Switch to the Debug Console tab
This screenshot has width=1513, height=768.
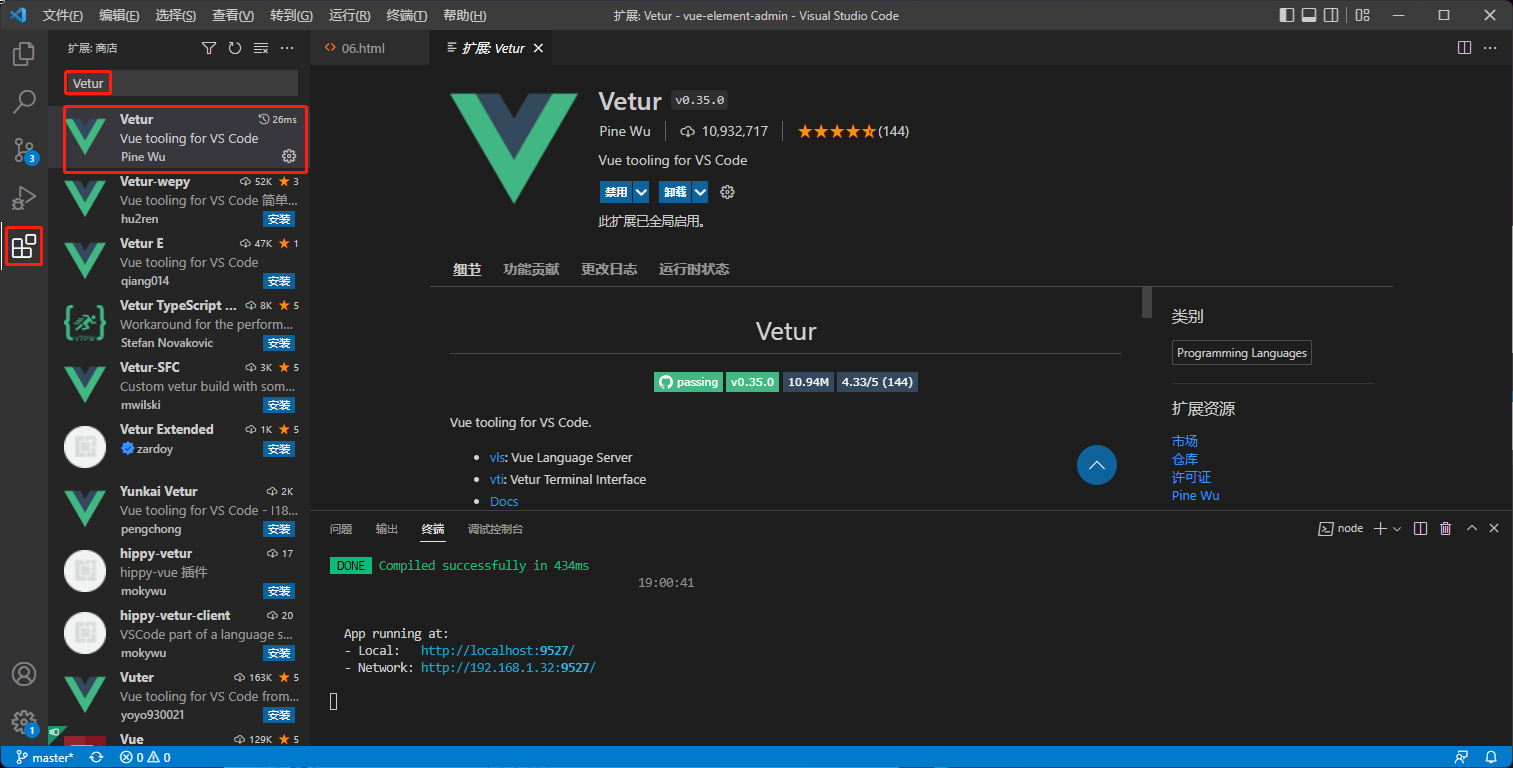coord(495,528)
